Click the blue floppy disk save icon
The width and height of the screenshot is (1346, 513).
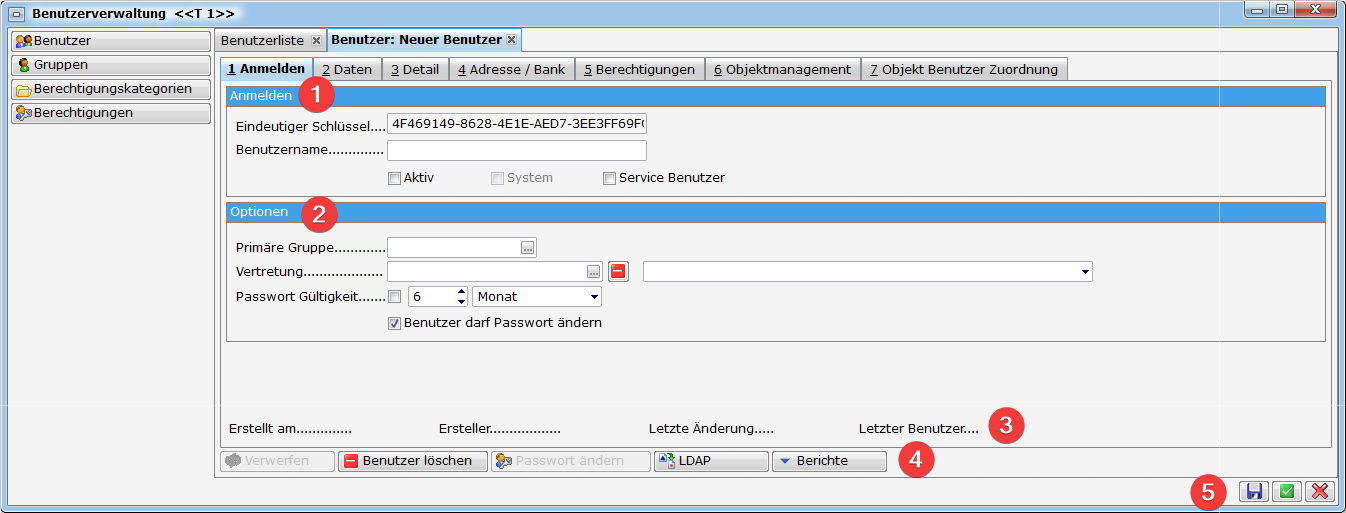pos(1254,491)
